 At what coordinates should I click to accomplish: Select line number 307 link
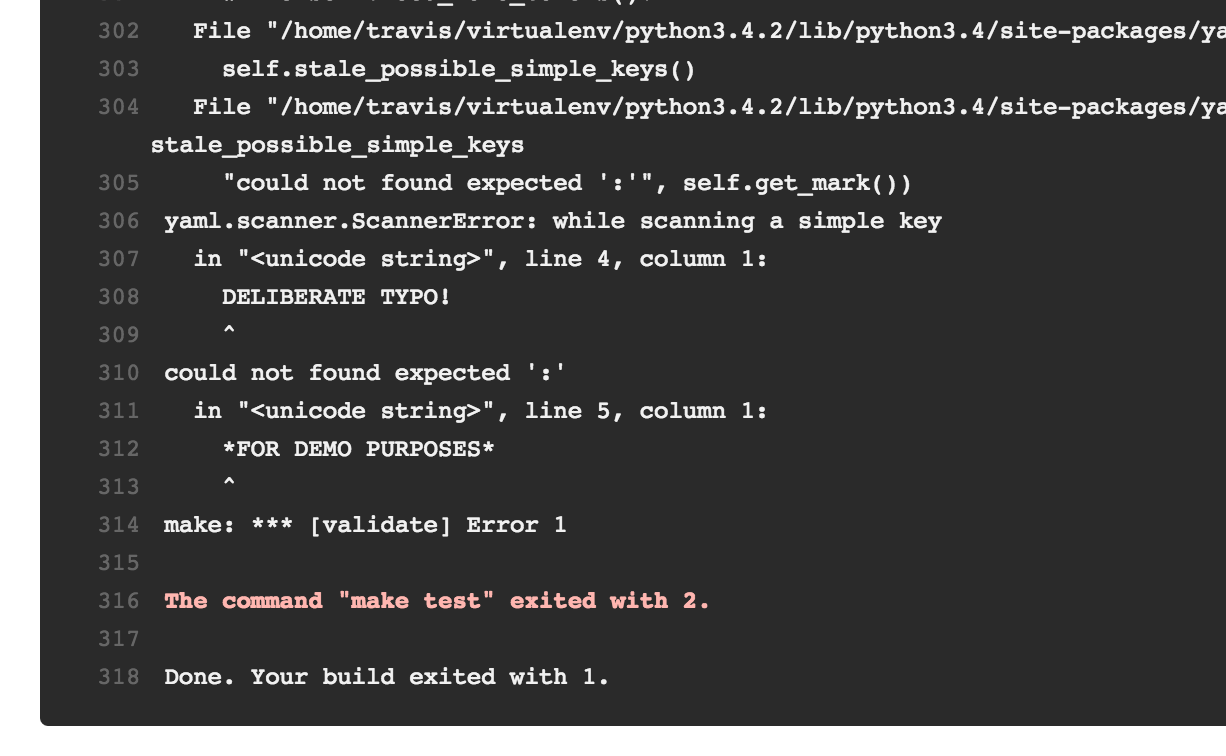[119, 260]
